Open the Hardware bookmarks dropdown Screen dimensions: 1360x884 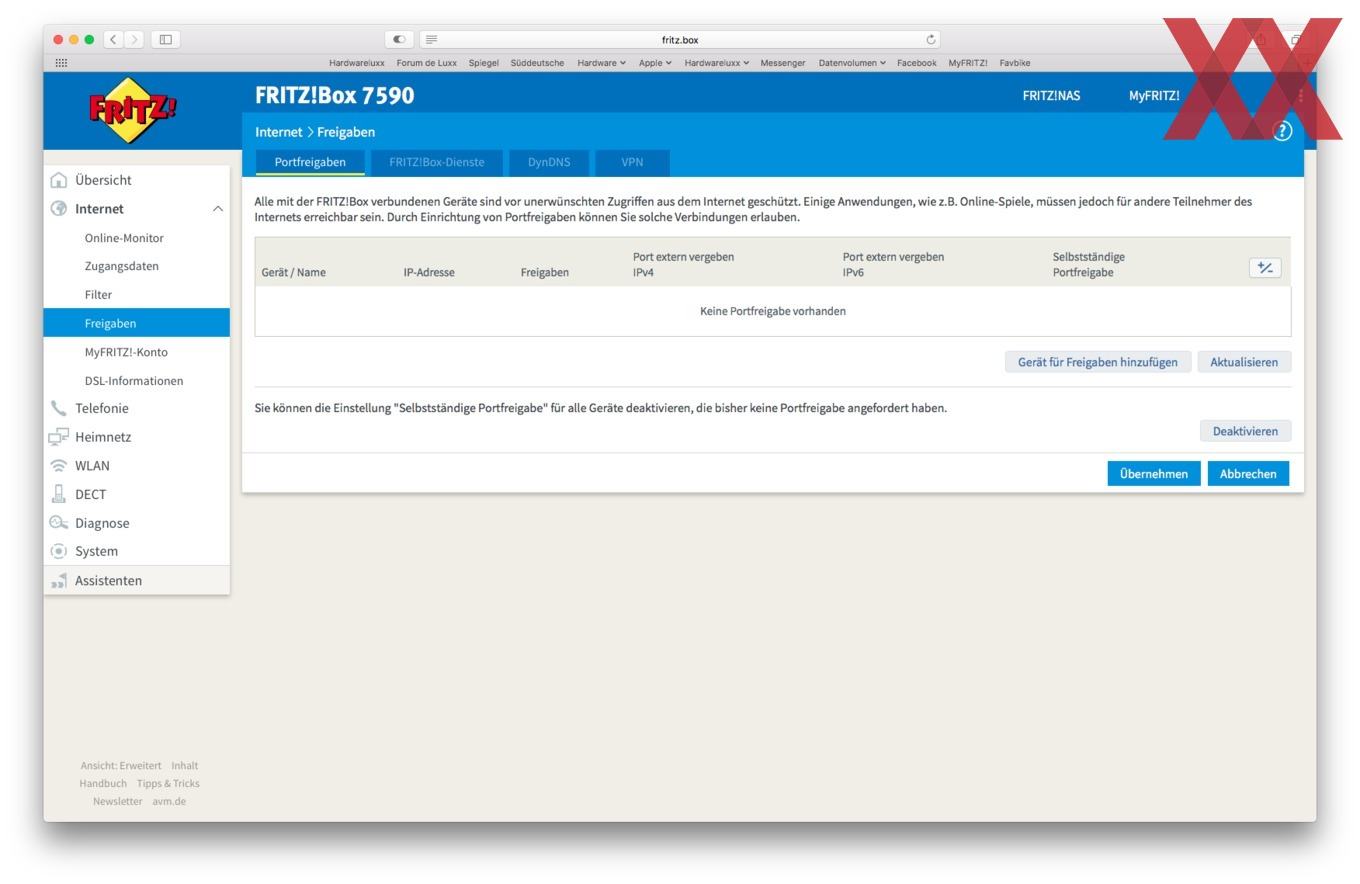click(x=601, y=63)
